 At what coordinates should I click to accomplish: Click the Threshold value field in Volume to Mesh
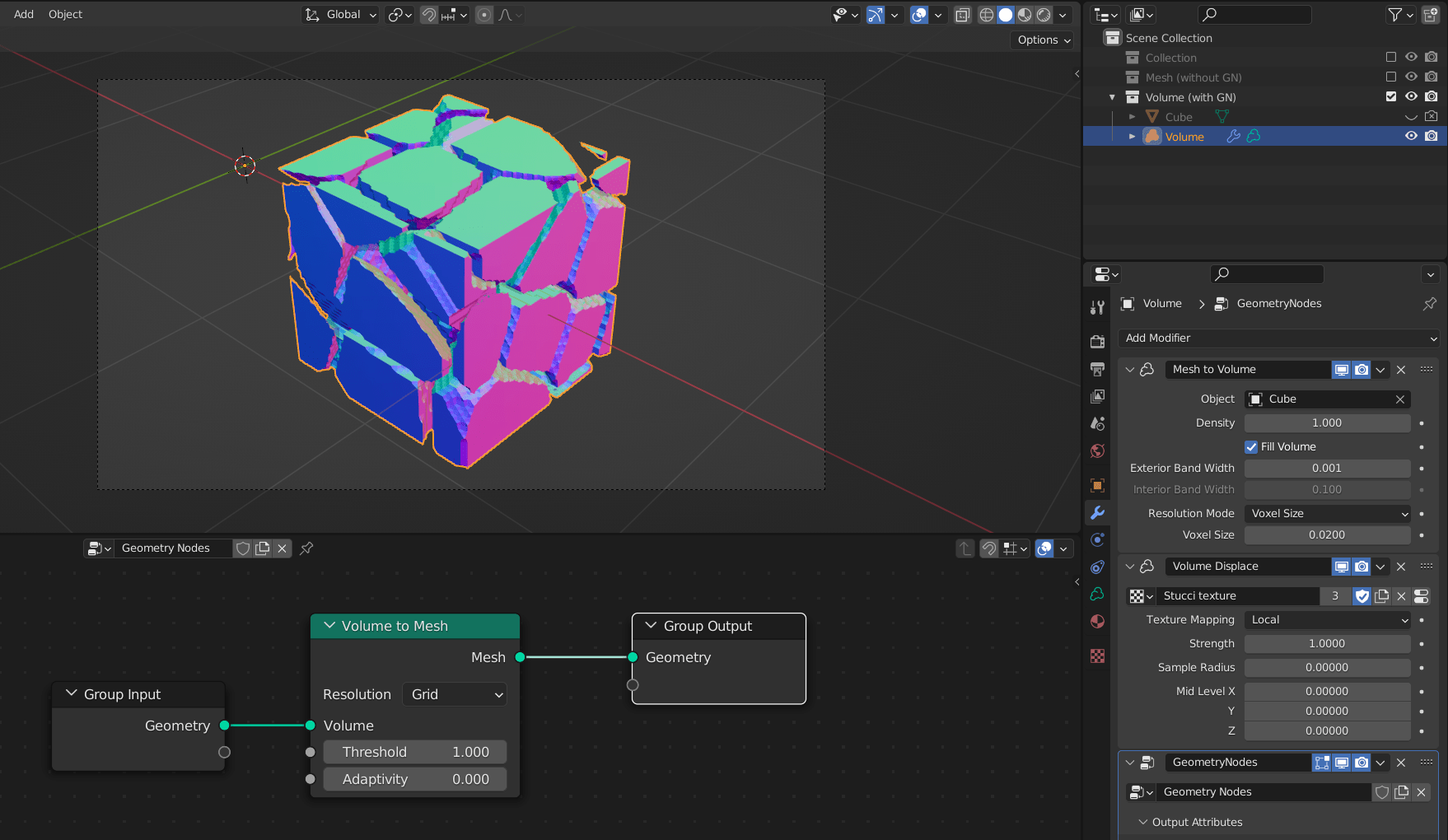pos(414,751)
